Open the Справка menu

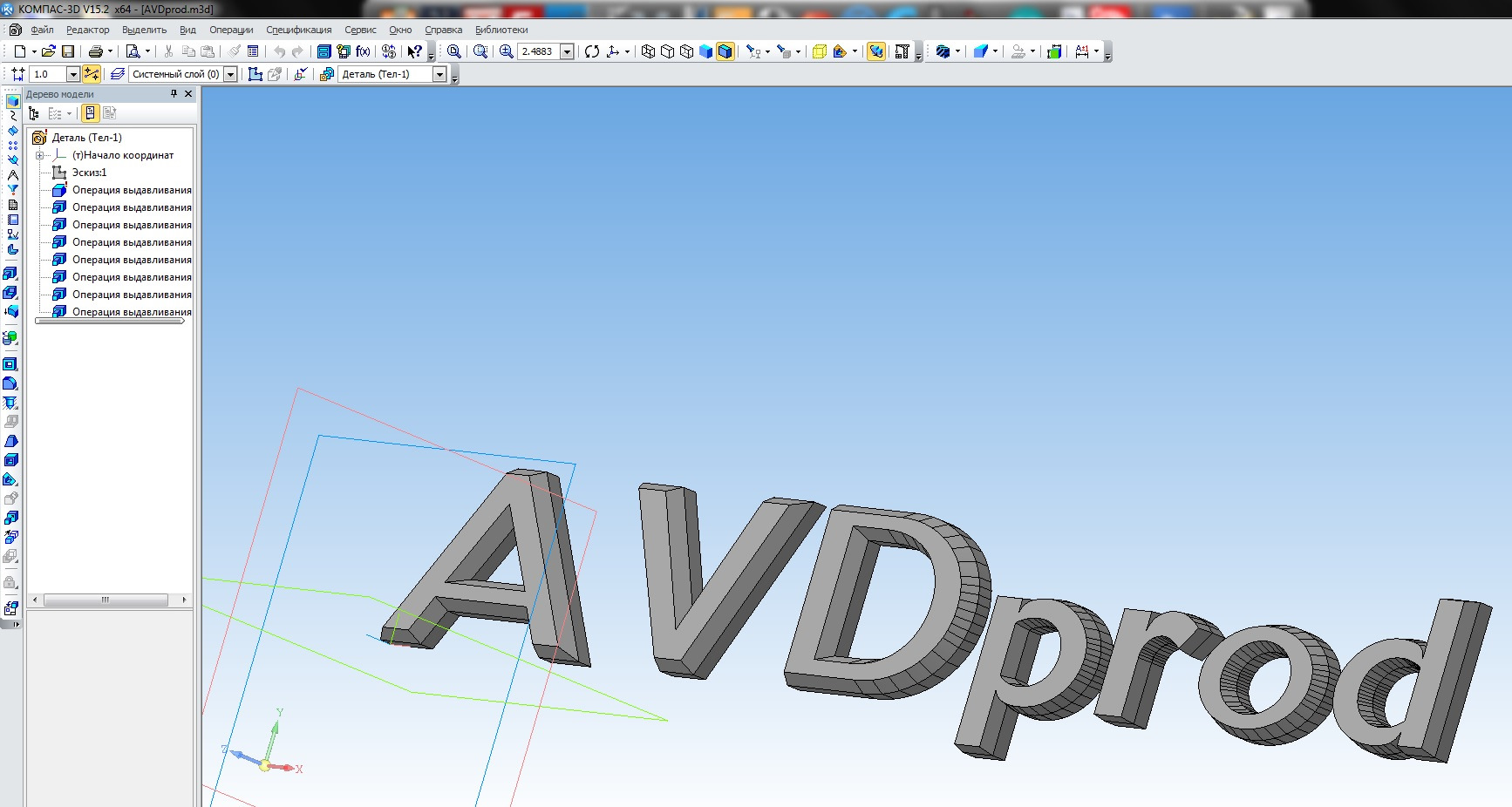click(444, 30)
